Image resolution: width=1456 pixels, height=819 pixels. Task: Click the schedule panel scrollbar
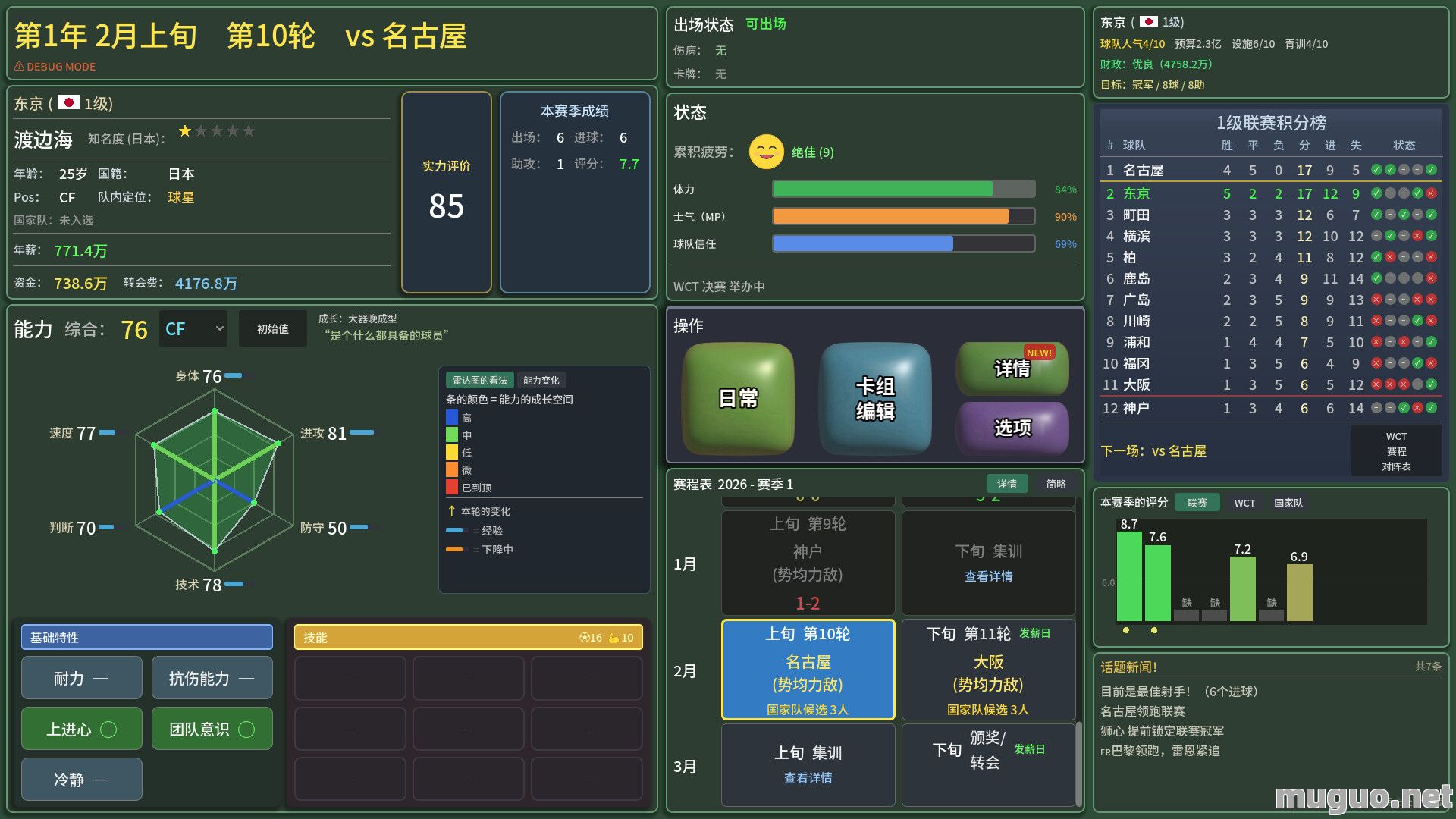pyautogui.click(x=1079, y=764)
